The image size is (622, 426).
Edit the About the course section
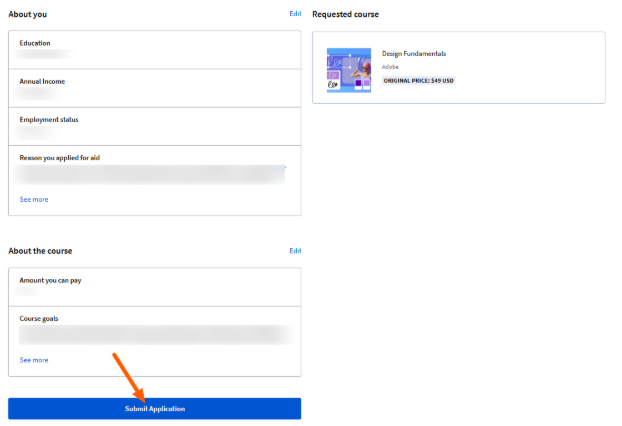295,251
